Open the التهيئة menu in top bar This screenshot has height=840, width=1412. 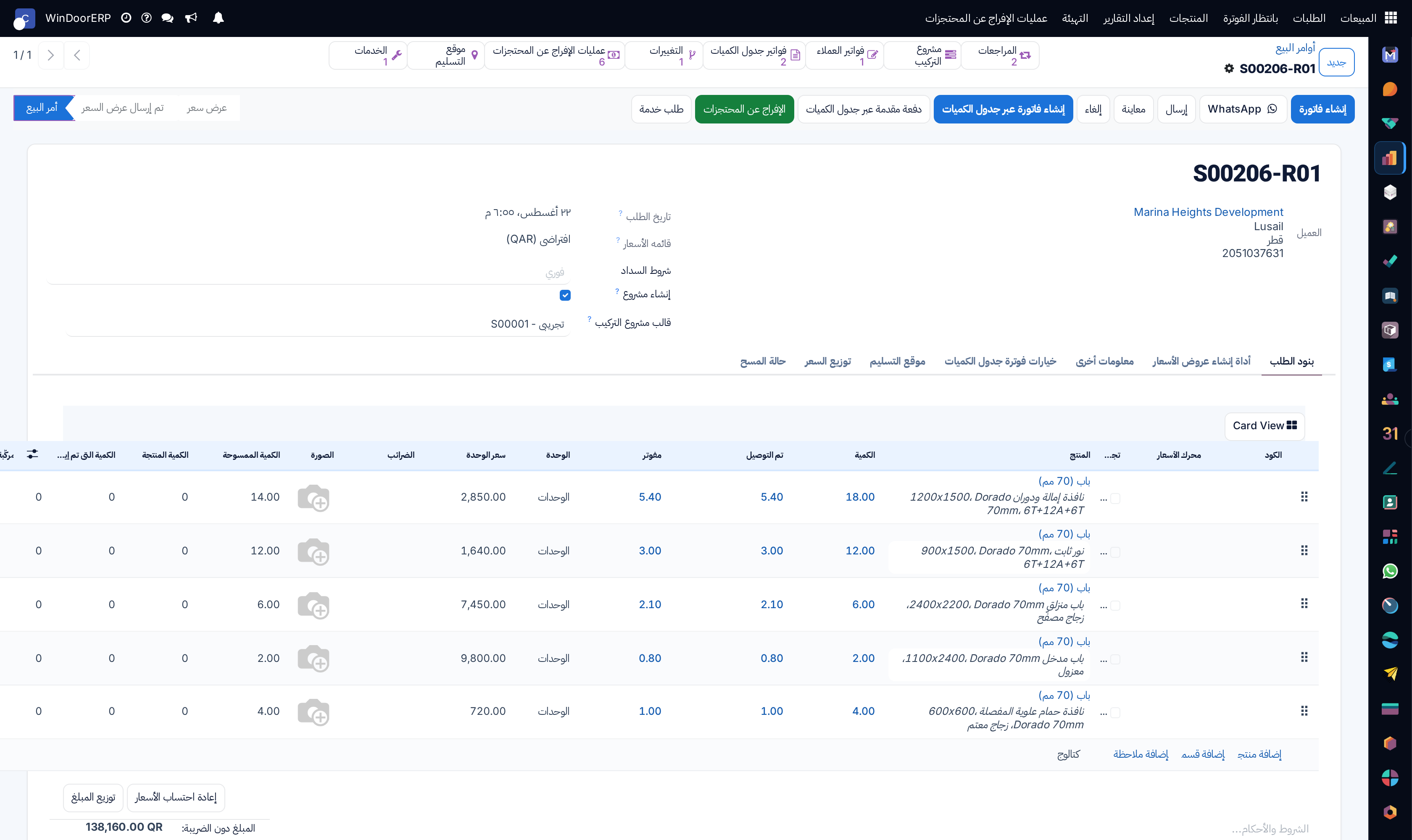pyautogui.click(x=1075, y=18)
